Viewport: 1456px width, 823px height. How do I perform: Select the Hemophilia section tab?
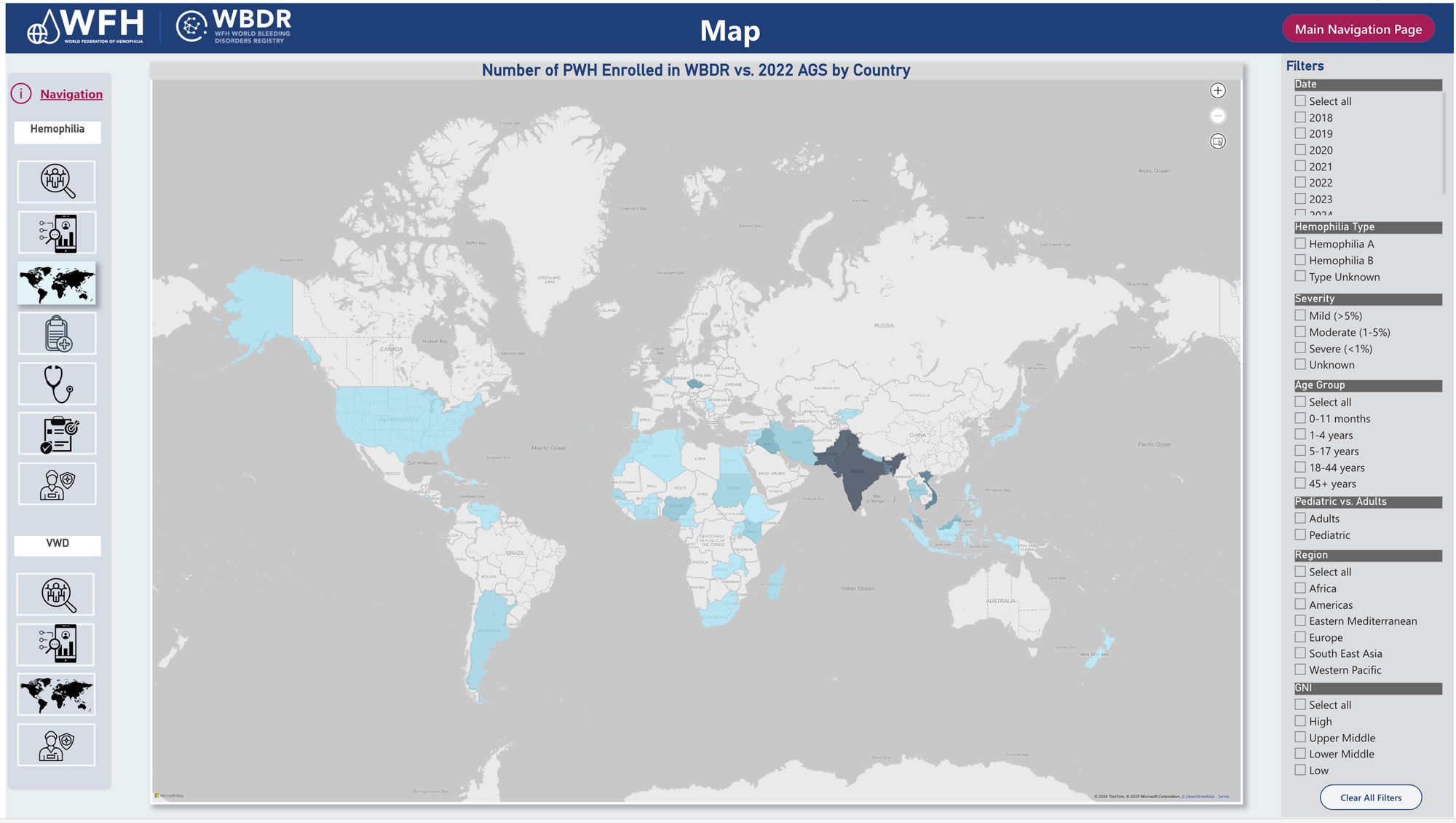tap(58, 130)
